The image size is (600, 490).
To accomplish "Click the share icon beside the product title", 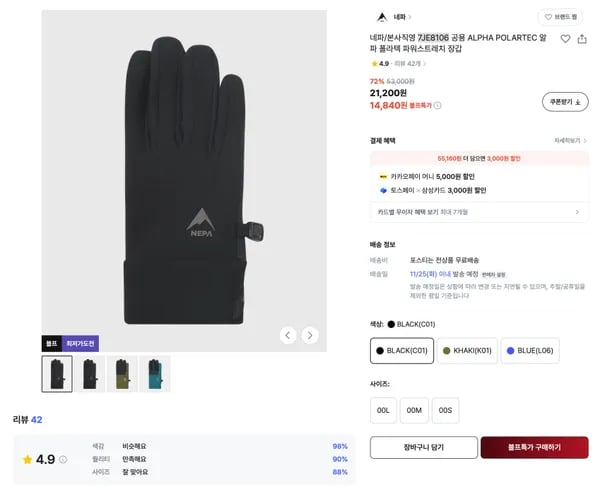I will click(582, 39).
